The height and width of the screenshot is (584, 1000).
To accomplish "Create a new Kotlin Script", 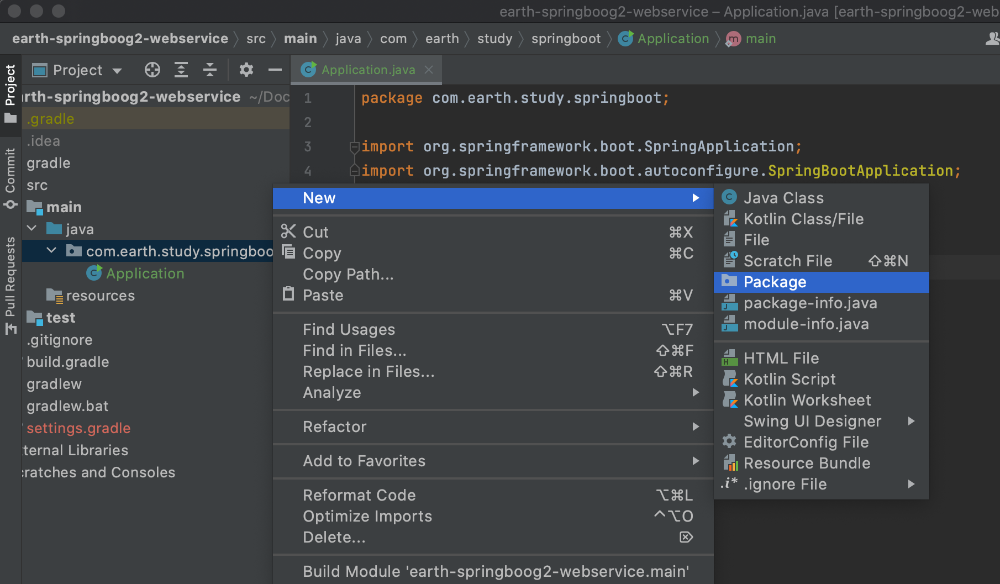I will click(x=821, y=379).
